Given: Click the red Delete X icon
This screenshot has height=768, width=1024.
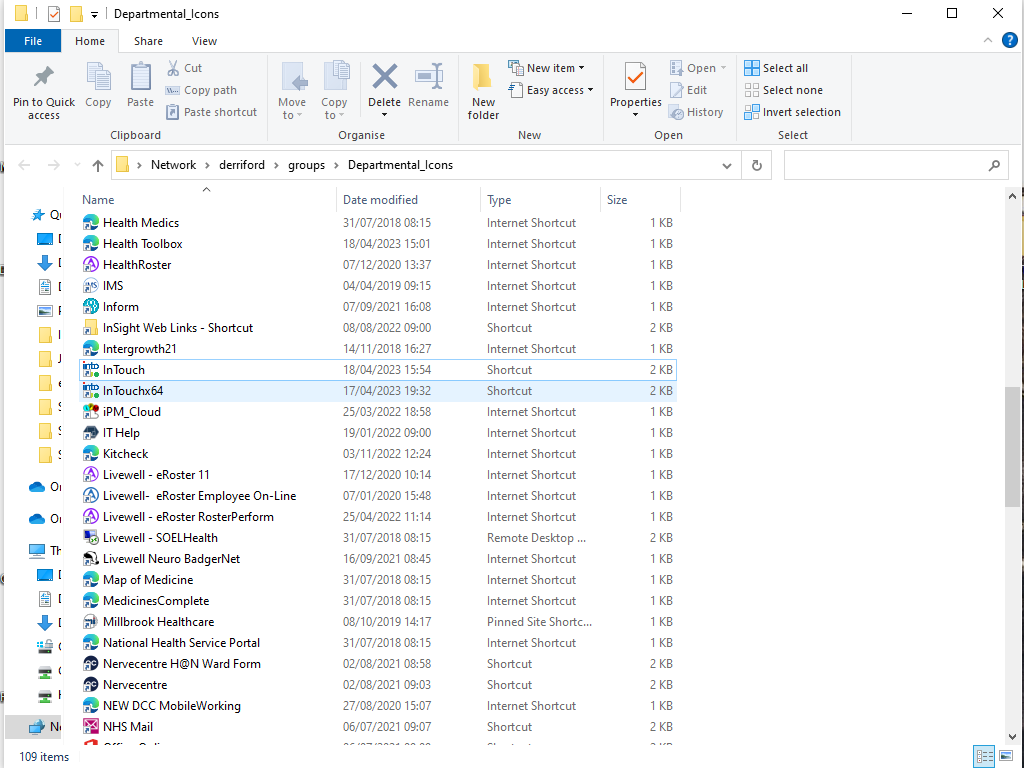Looking at the screenshot, I should point(385,76).
